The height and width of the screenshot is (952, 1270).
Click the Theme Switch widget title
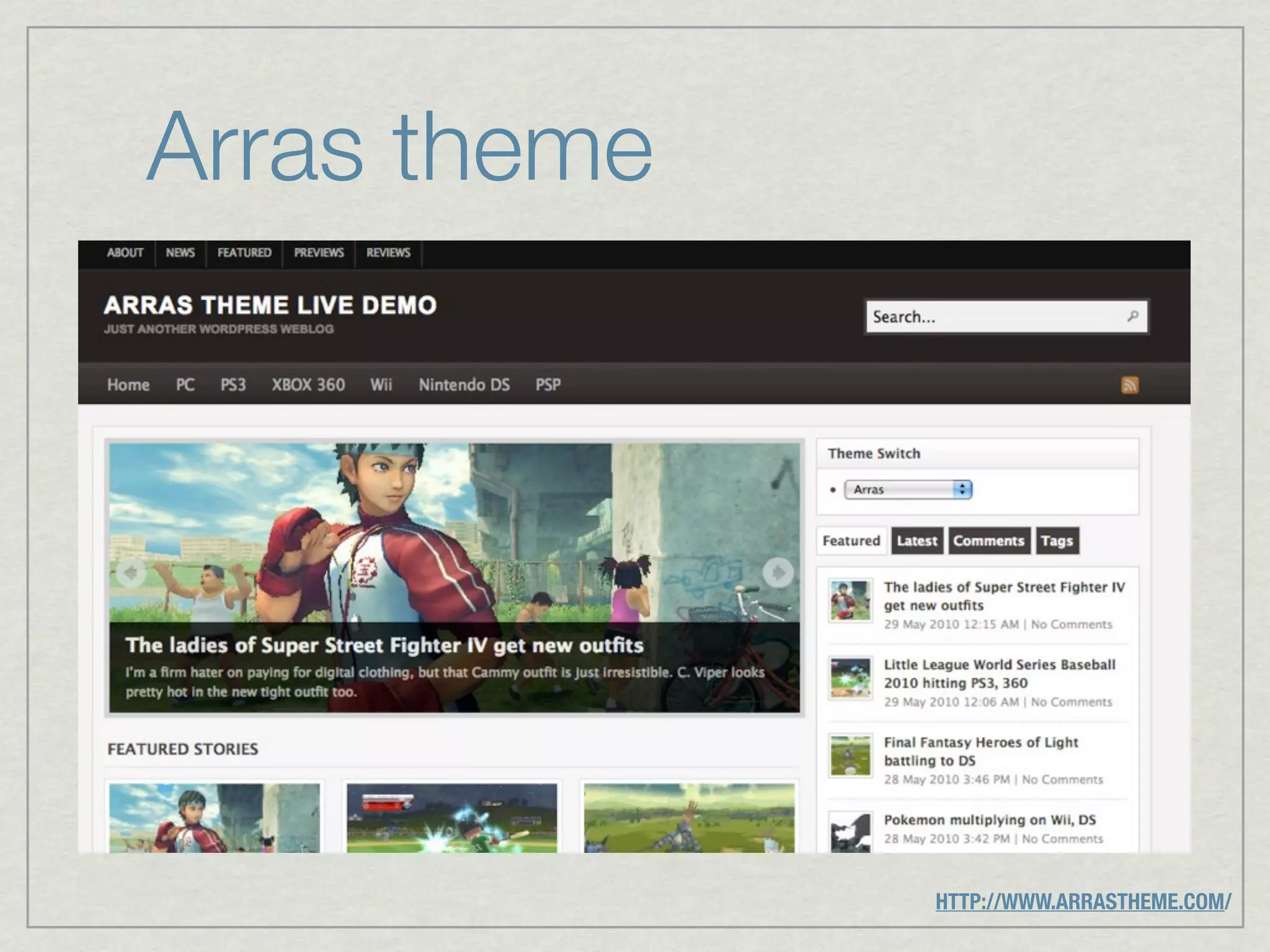[x=874, y=454]
